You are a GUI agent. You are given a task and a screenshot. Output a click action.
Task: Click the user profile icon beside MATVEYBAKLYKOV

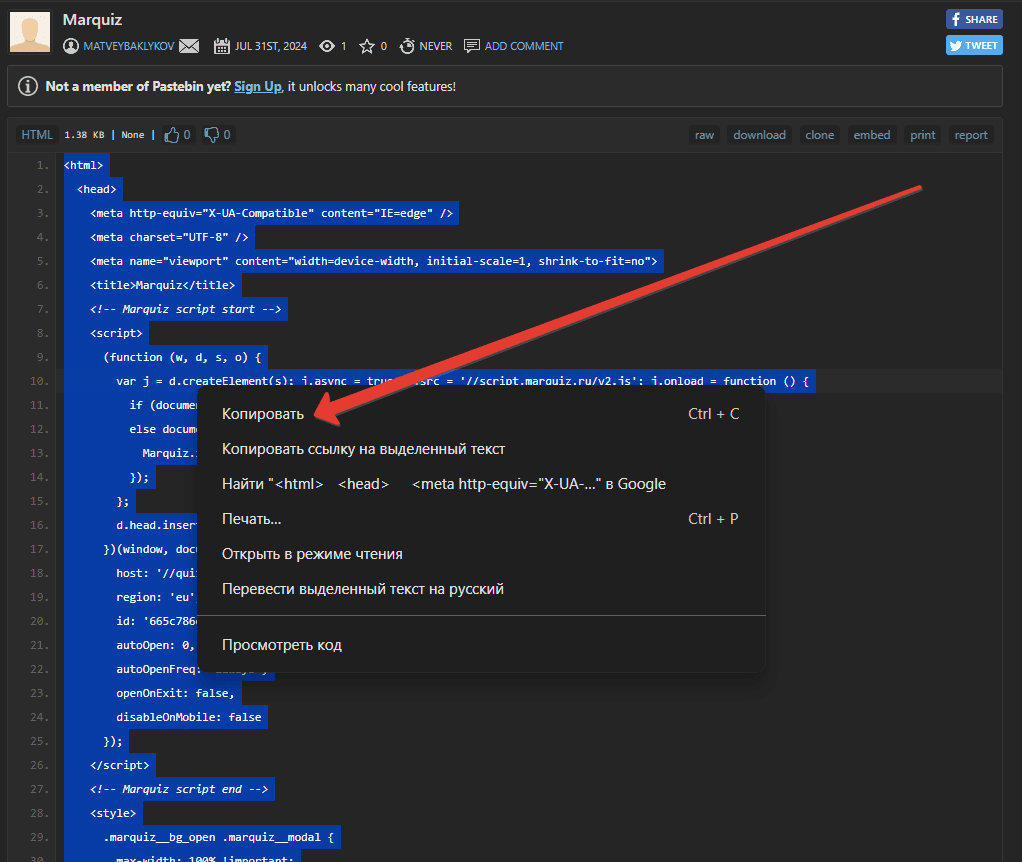tap(70, 46)
